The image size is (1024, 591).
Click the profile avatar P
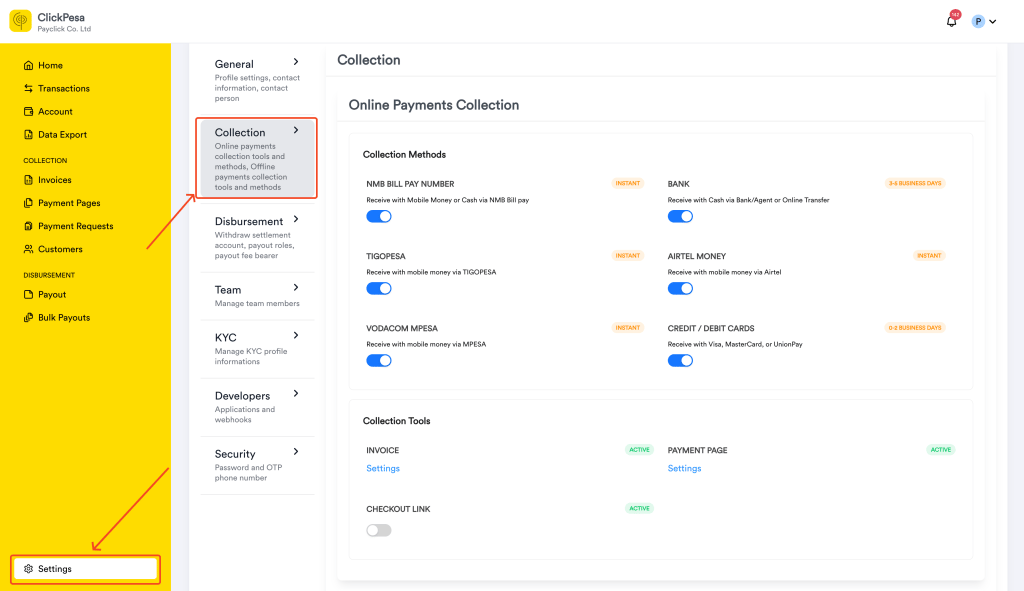click(x=978, y=22)
